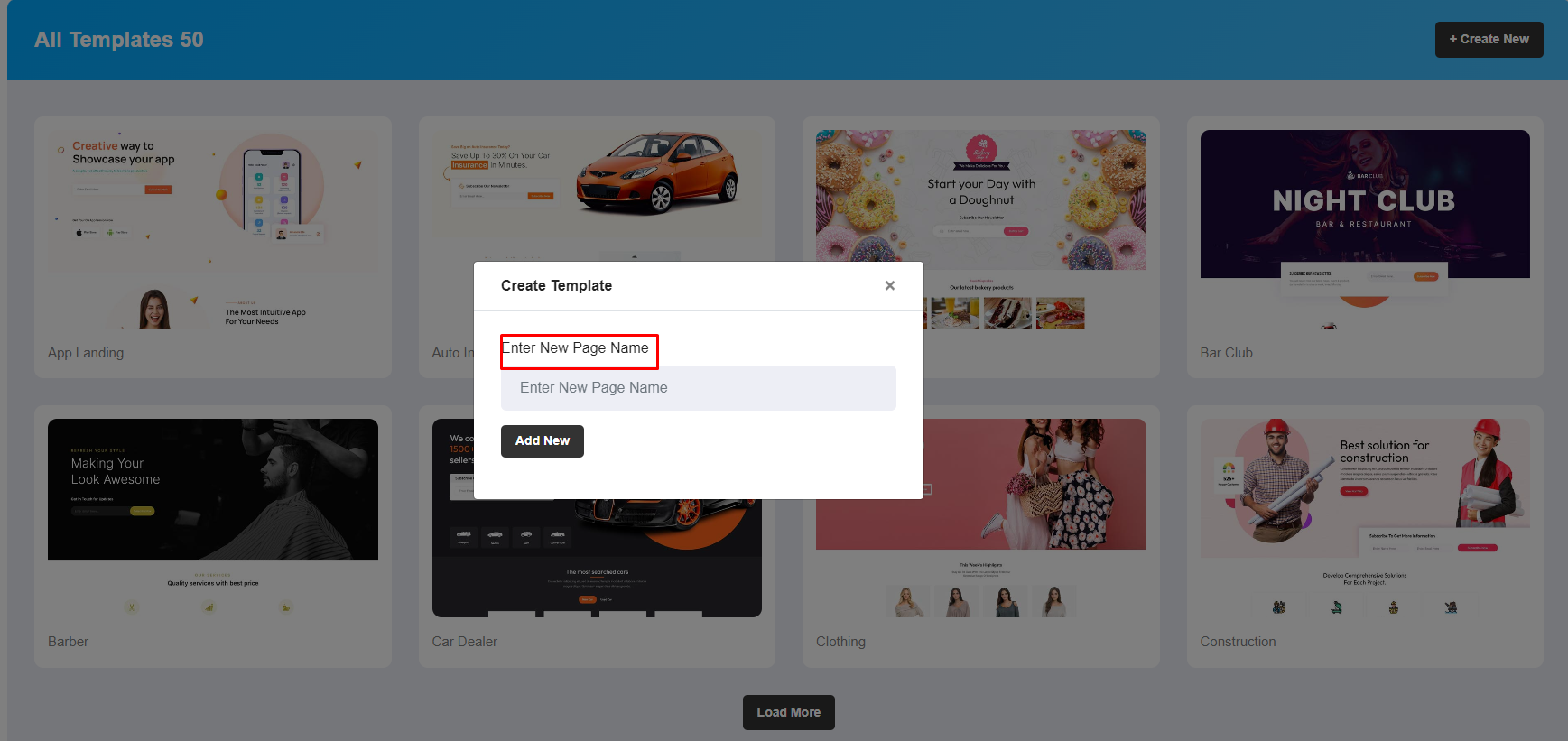The image size is (1568, 741).
Task: Close the Create Template dialog
Action: coord(889,285)
